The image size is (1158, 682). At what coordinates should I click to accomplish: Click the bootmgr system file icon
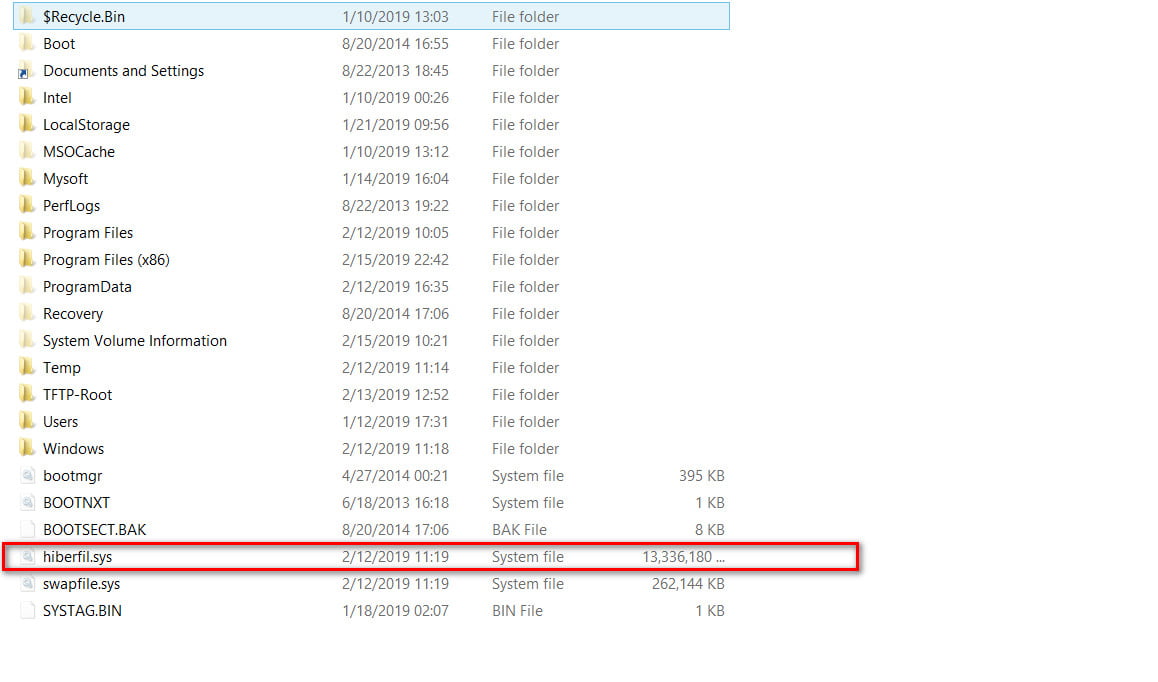tap(27, 476)
